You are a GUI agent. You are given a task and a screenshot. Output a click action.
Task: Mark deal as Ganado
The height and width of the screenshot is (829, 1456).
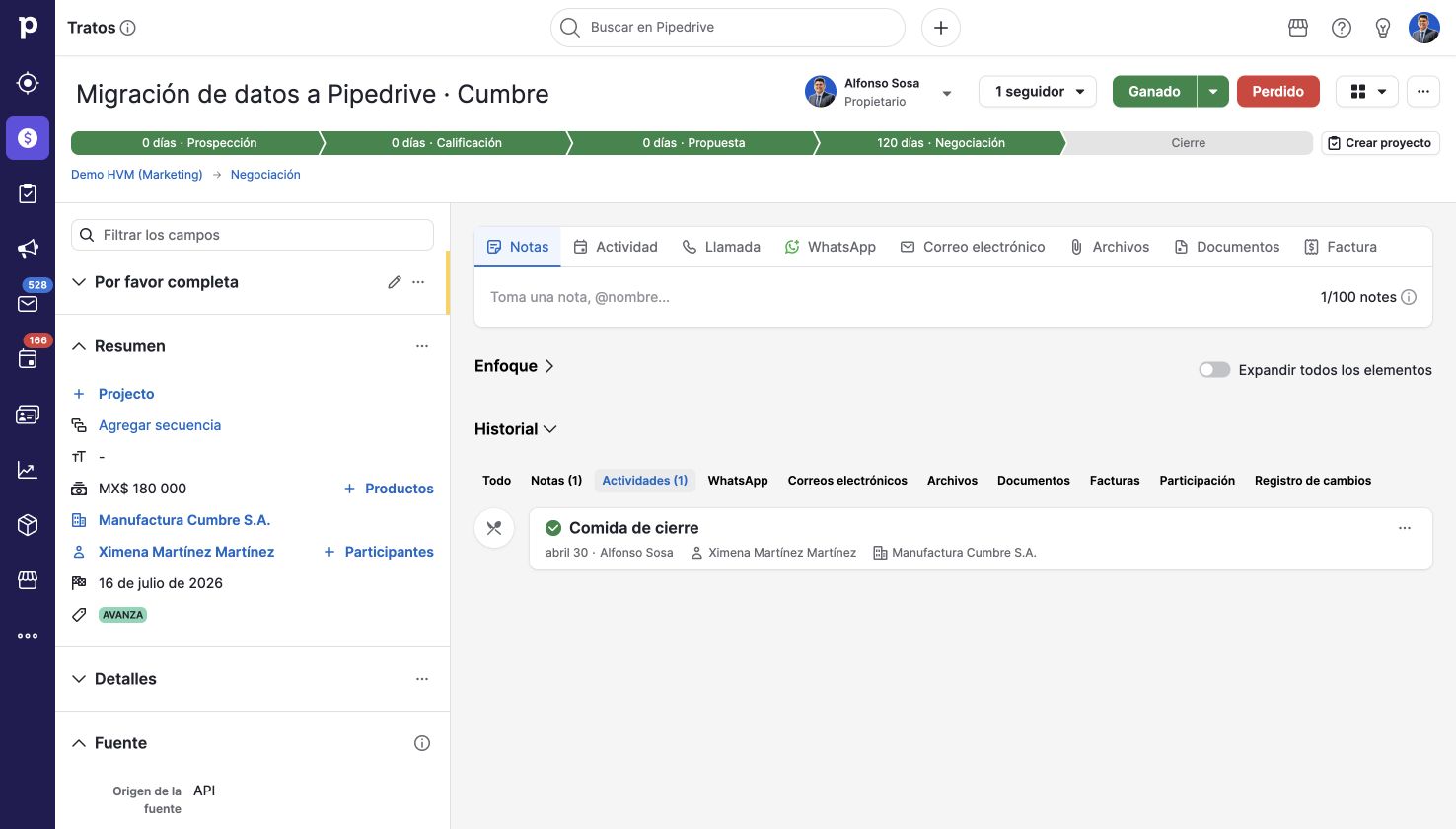click(x=1154, y=91)
